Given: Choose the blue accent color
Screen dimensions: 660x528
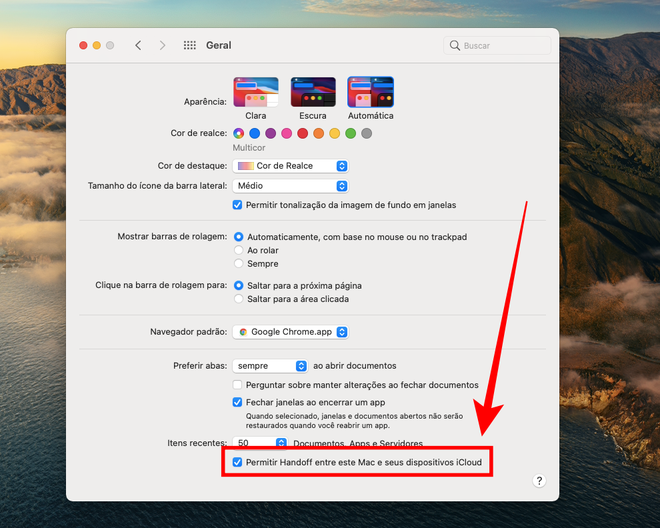Looking at the screenshot, I should [255, 133].
